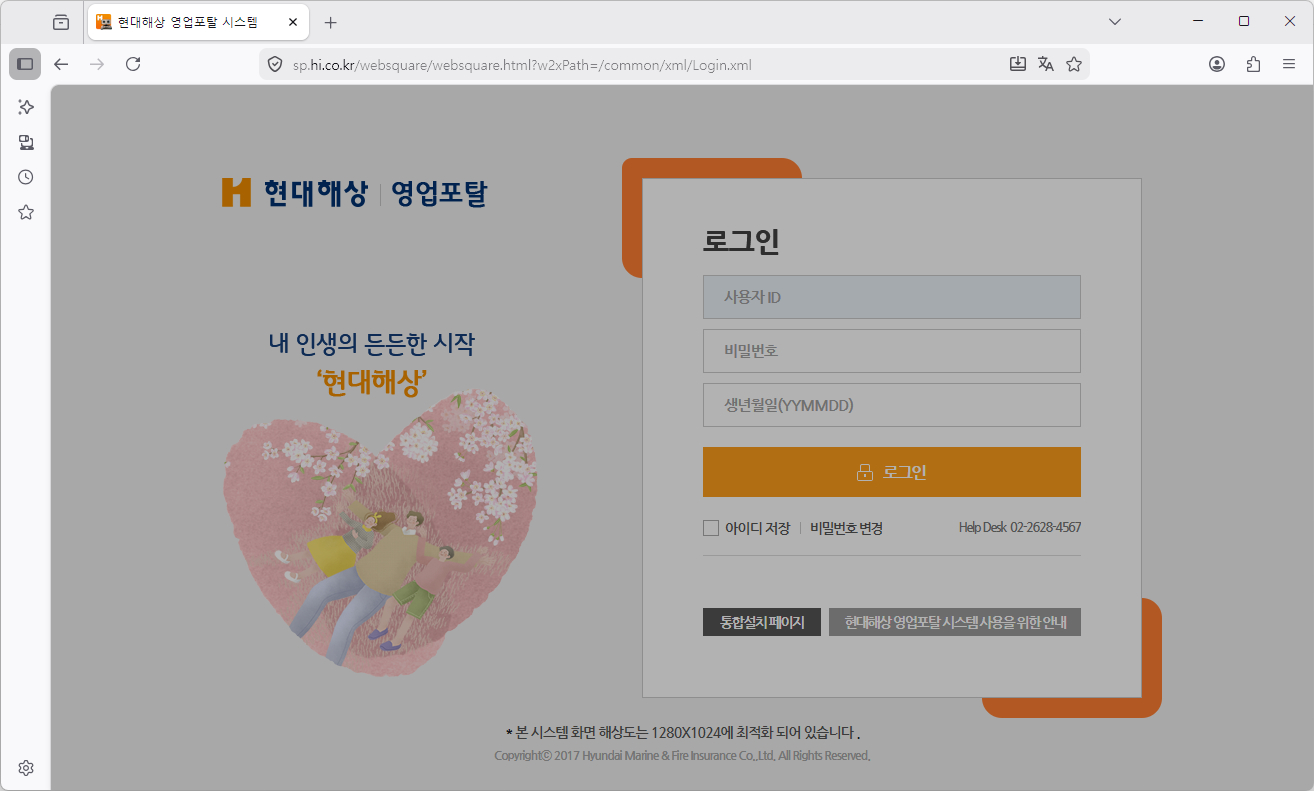Open browsing history in the sidebar

(26, 177)
